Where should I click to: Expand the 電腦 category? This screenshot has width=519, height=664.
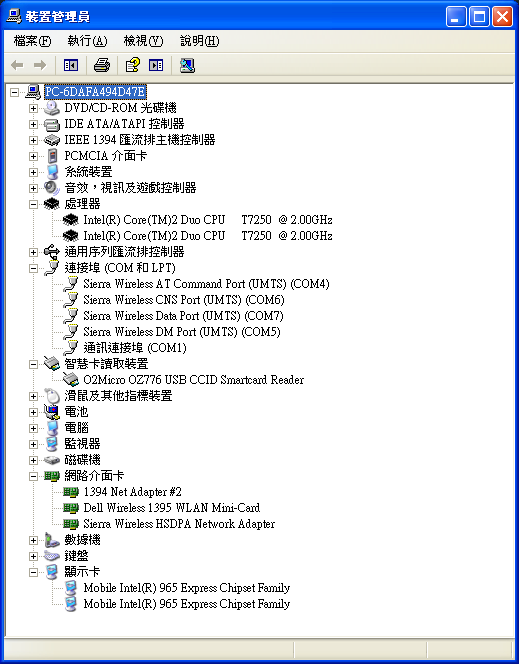(33, 428)
